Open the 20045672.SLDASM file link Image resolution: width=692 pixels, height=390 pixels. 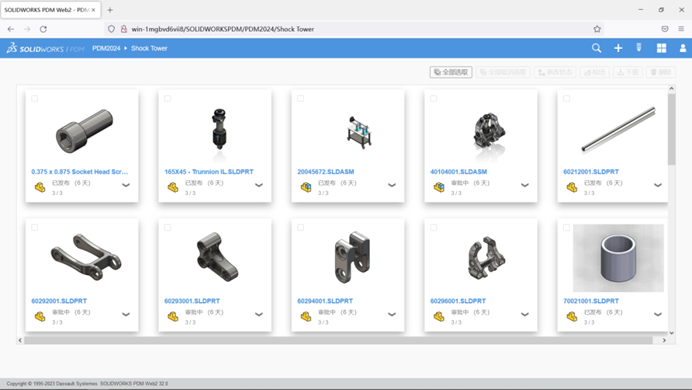(326, 172)
